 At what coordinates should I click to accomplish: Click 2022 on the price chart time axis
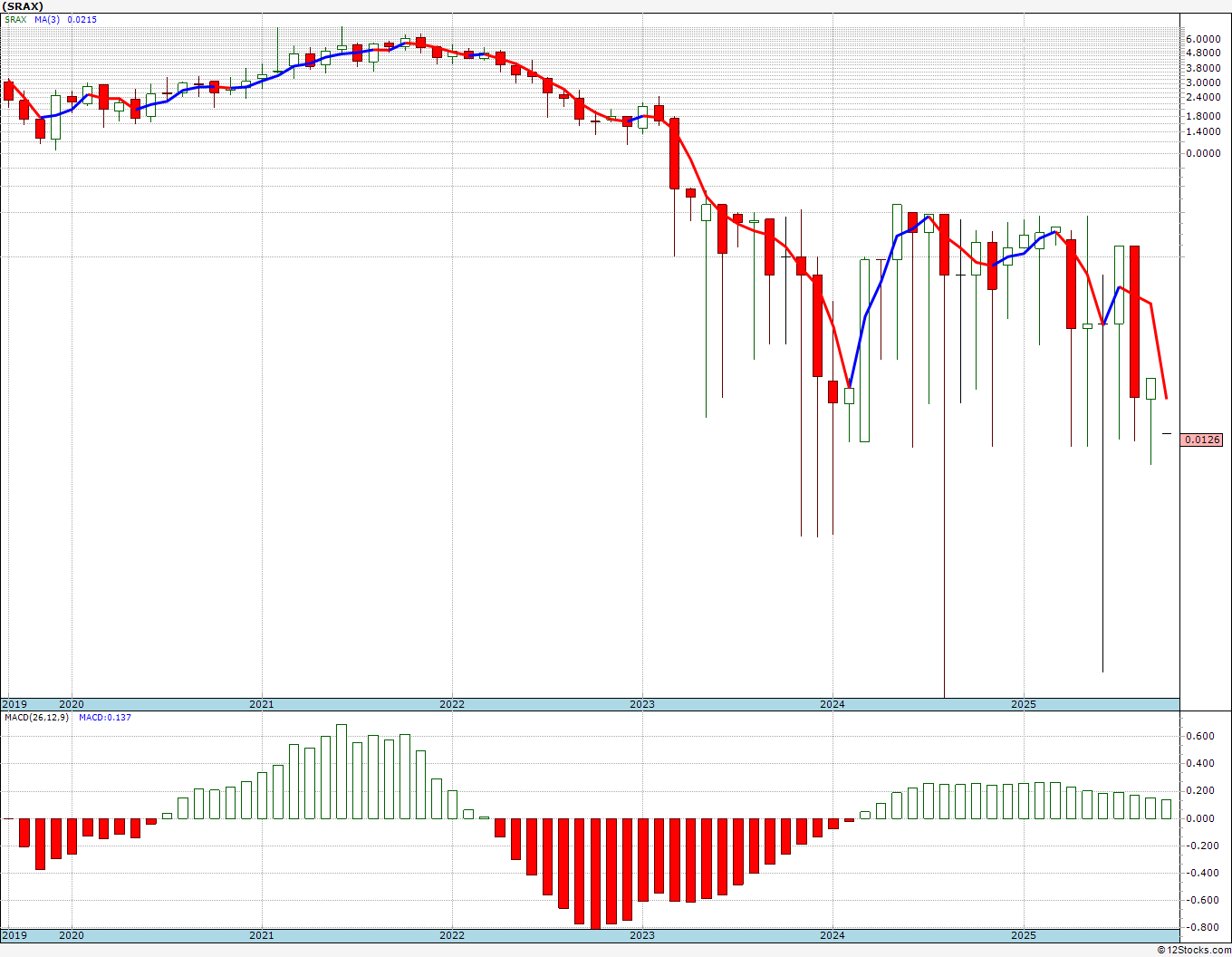tap(451, 704)
